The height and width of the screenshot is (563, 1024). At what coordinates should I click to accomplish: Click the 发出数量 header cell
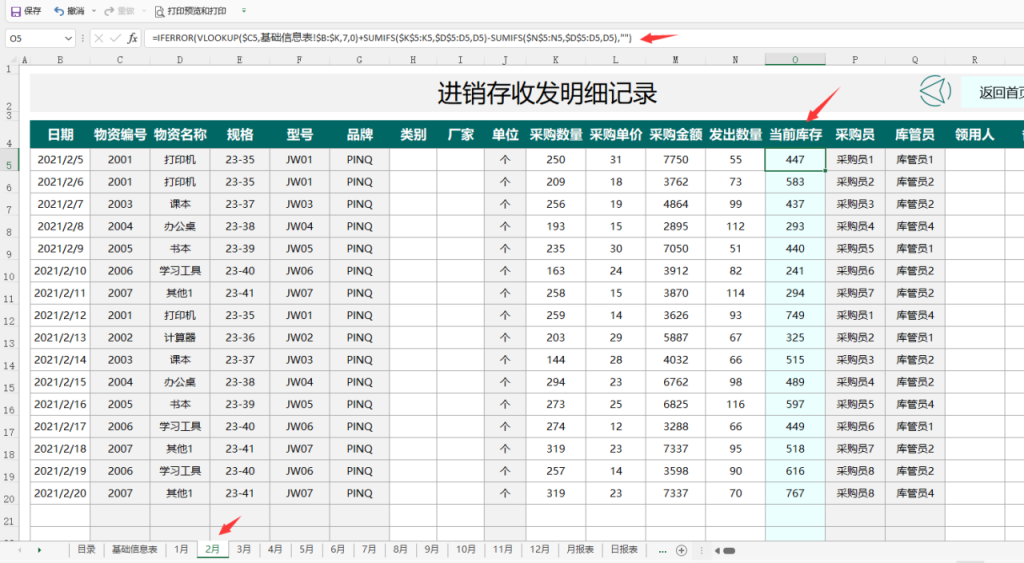click(735, 135)
